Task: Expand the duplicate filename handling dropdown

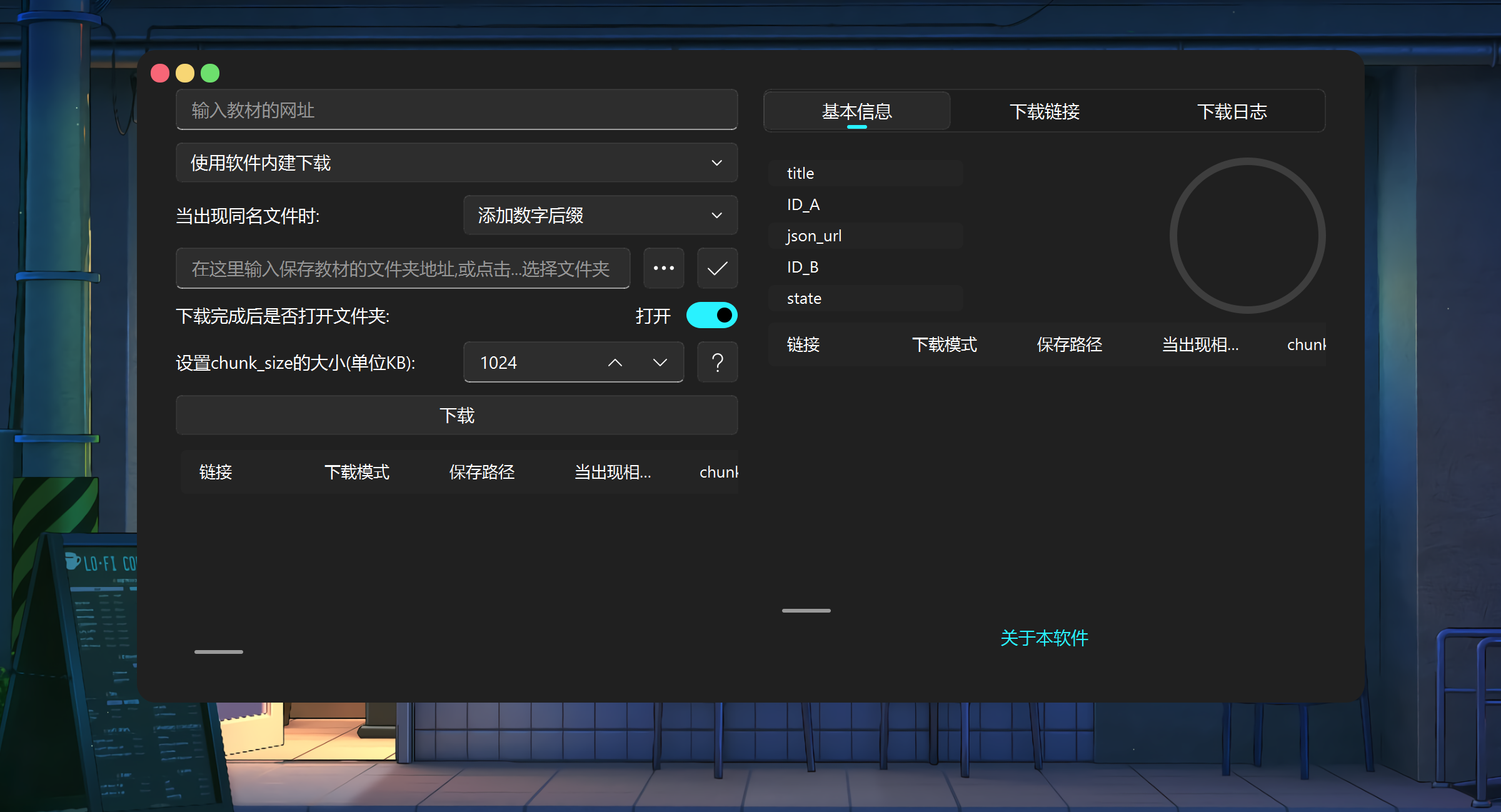Action: tap(600, 215)
